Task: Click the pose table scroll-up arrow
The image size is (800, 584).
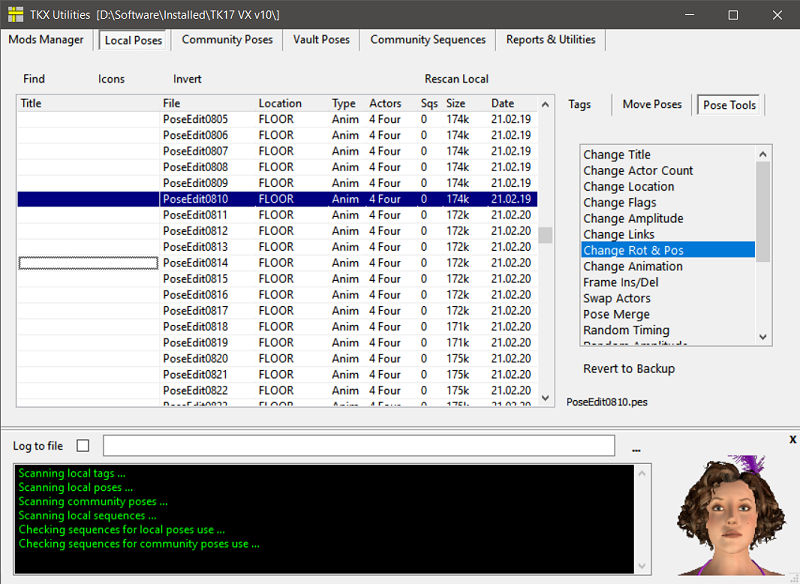Action: tap(545, 105)
